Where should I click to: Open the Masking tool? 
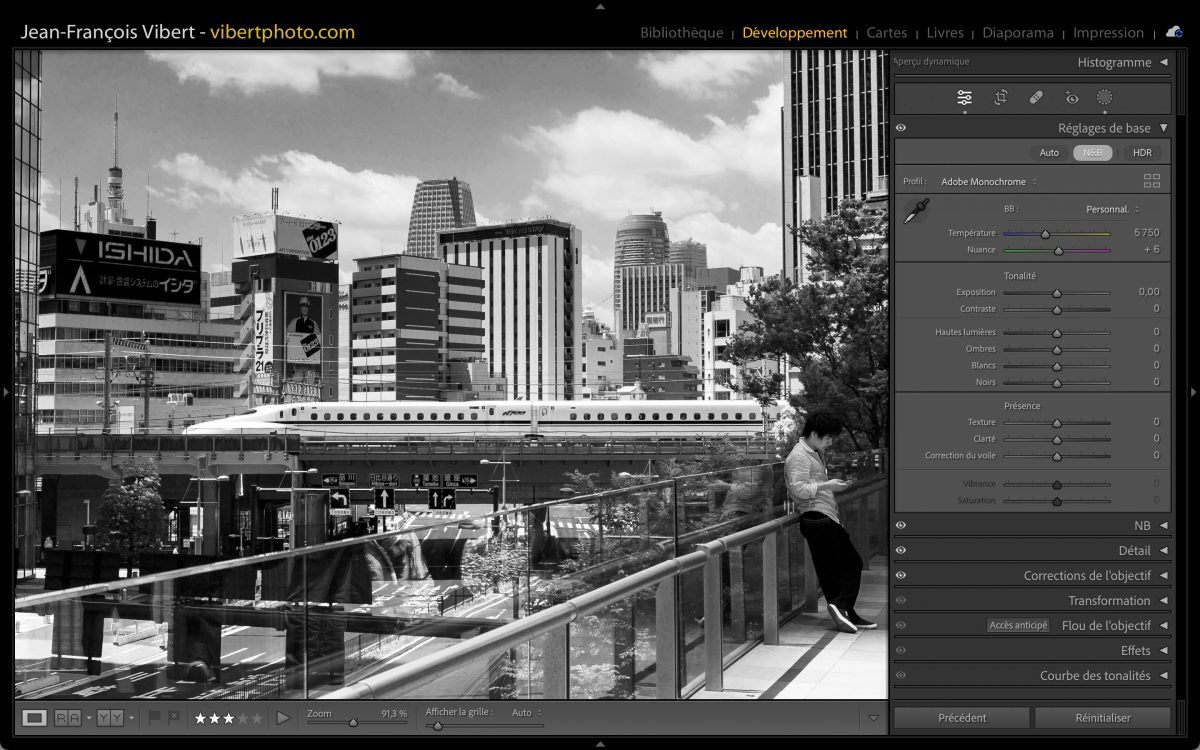coord(1104,97)
